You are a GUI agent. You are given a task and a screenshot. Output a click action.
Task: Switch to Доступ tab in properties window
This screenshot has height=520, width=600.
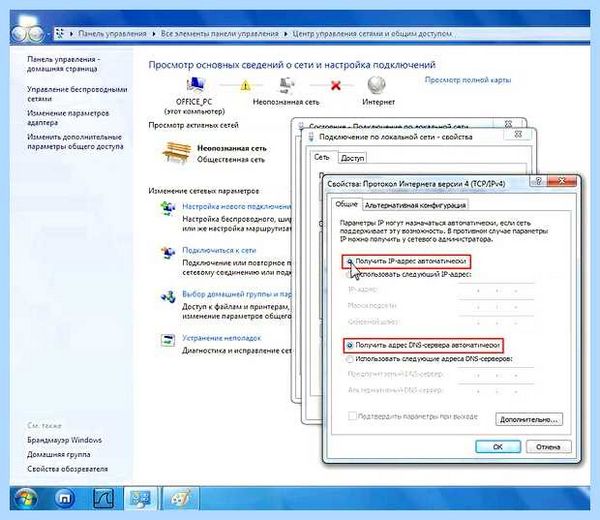click(352, 158)
